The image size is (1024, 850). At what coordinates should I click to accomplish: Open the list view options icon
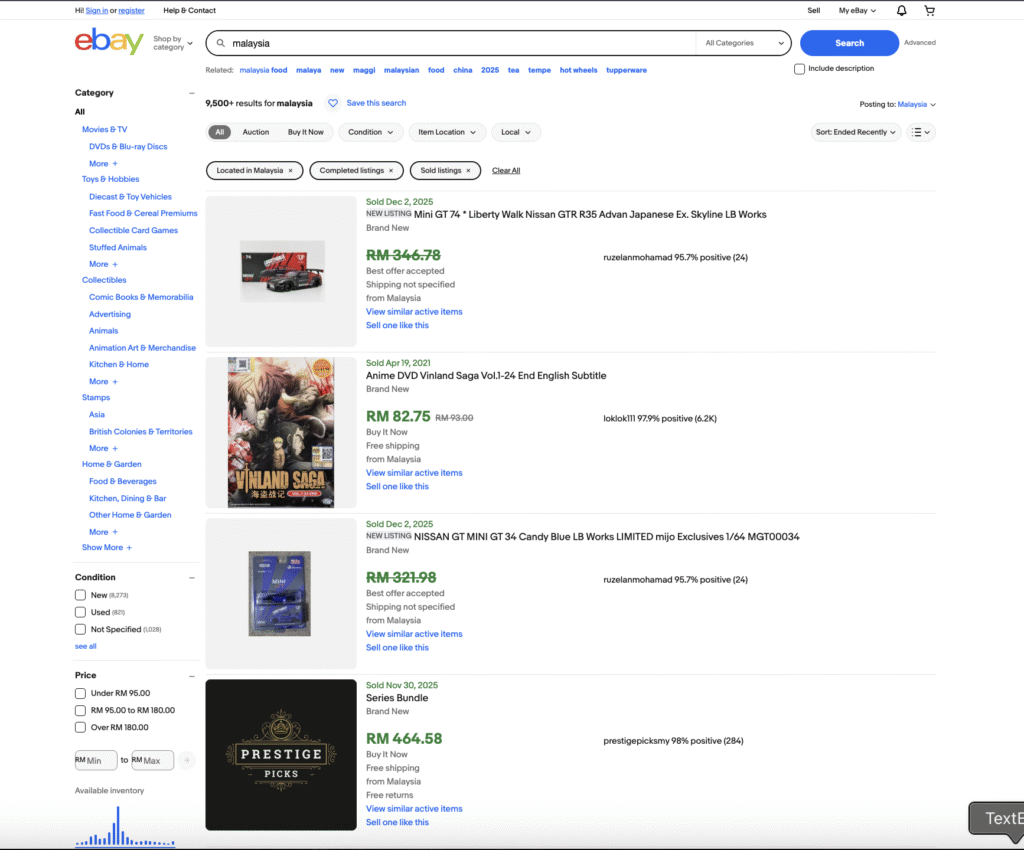(921, 132)
